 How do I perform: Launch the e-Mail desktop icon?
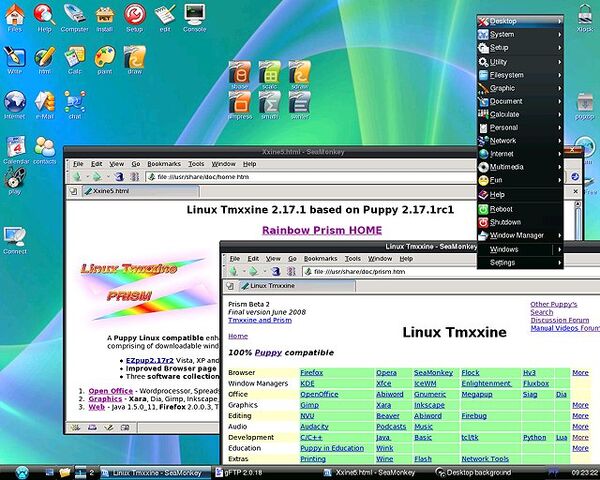tap(44, 102)
